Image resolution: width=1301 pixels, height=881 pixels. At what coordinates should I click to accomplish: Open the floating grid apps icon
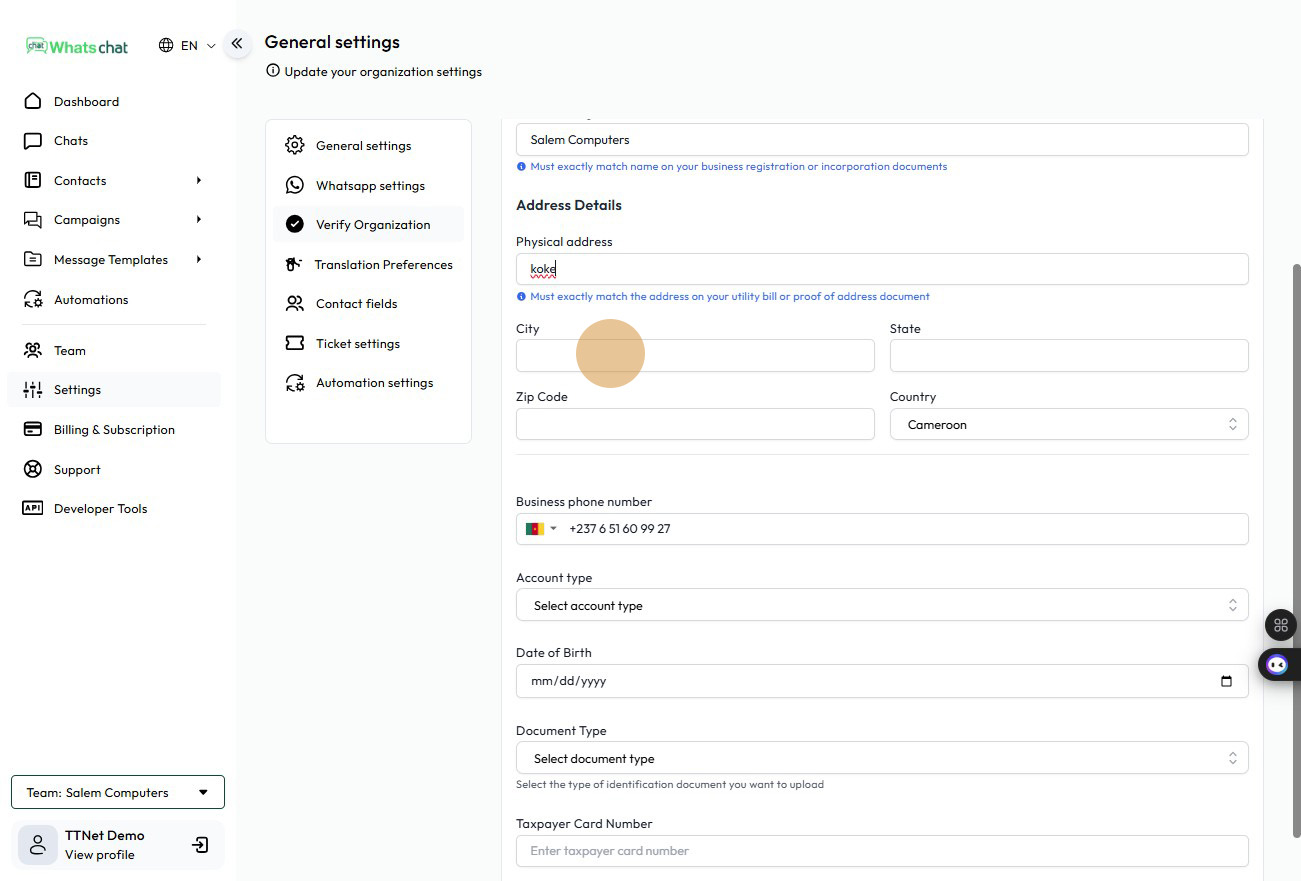pyautogui.click(x=1280, y=625)
